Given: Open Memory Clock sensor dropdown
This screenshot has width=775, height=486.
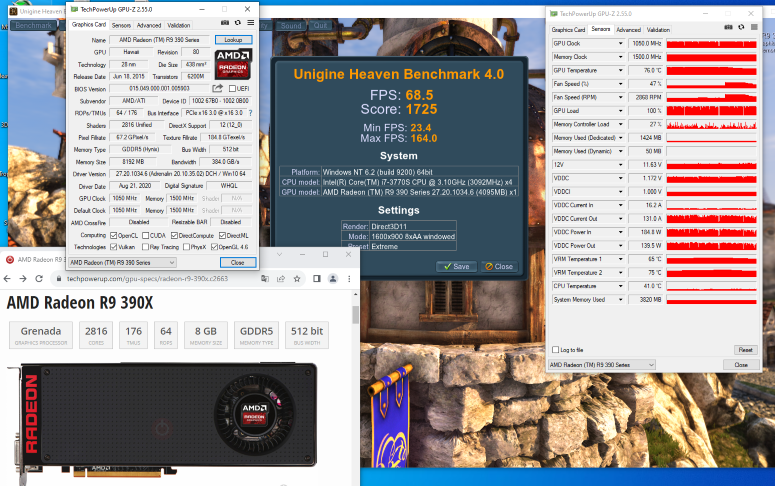Looking at the screenshot, I should (621, 57).
